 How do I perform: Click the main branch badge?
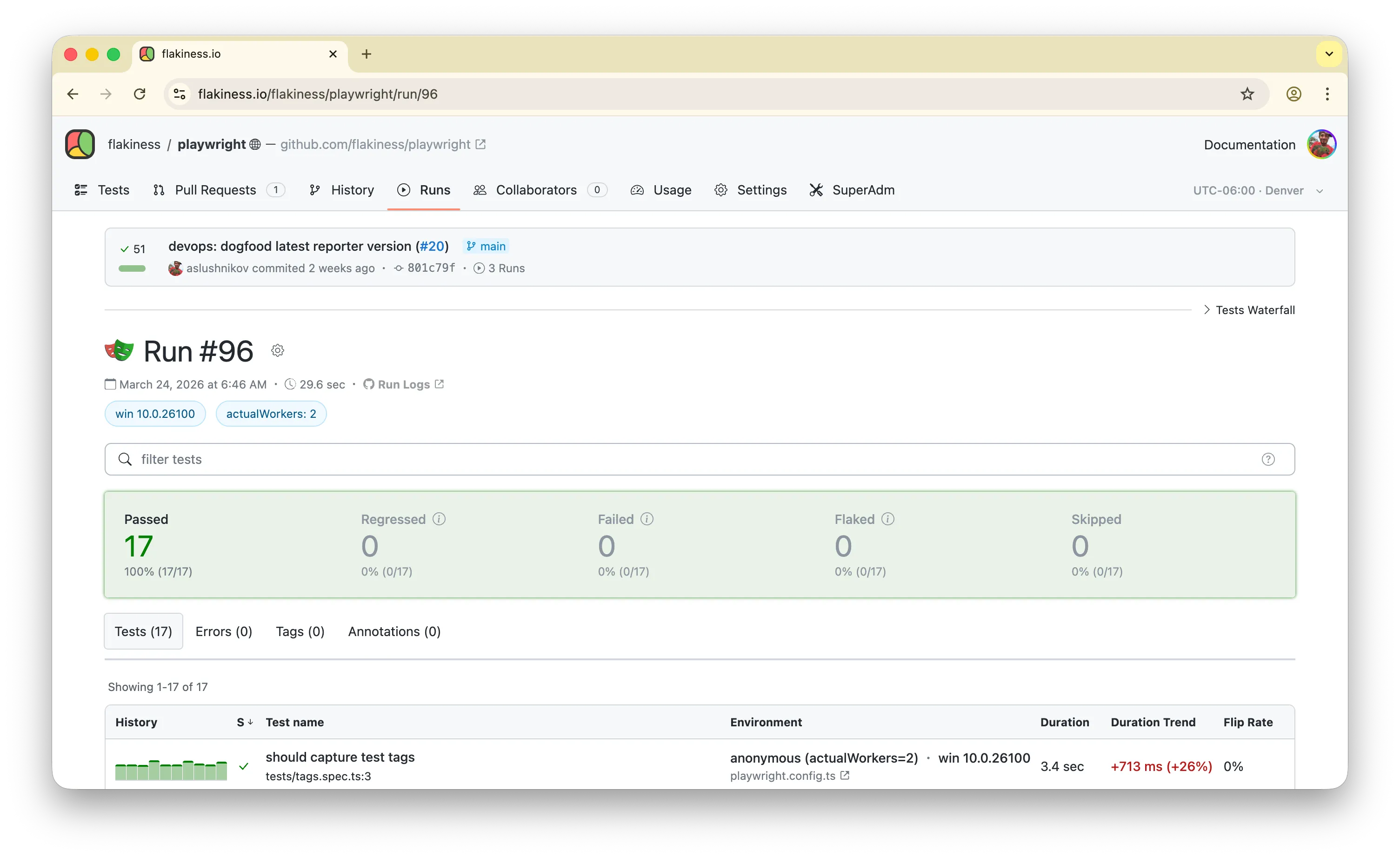point(486,246)
